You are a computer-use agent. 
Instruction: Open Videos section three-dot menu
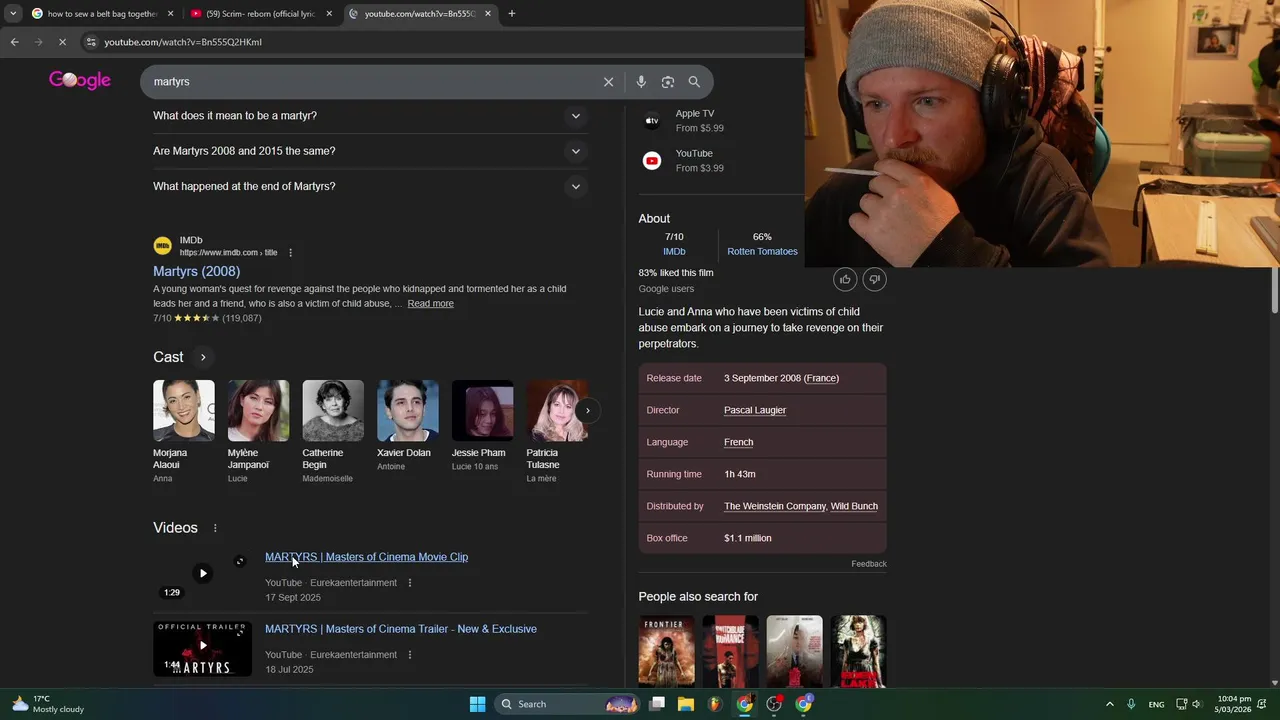(x=215, y=528)
